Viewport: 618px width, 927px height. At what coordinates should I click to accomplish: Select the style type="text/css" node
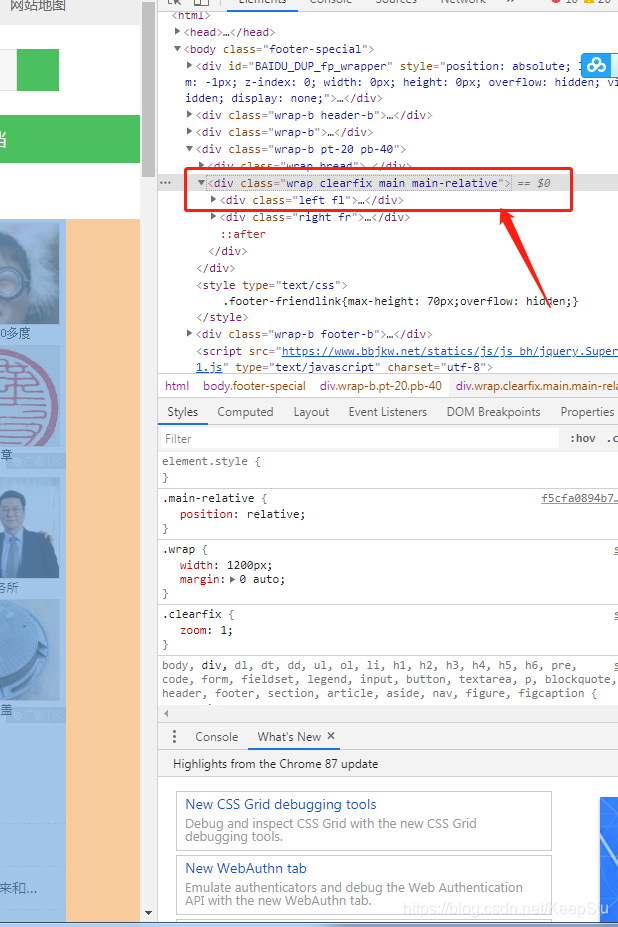271,285
